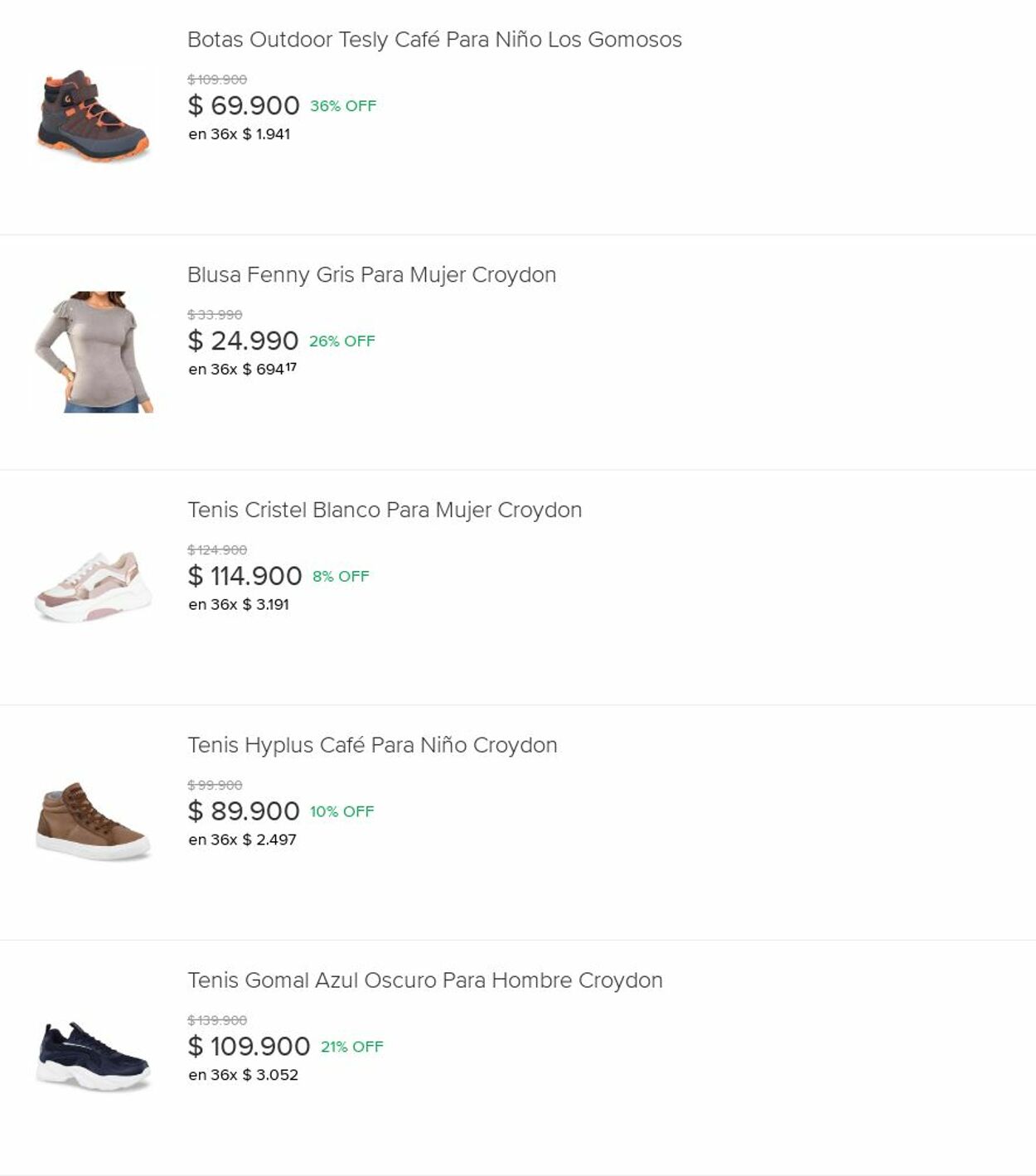The width and height of the screenshot is (1036, 1176).
Task: Click the $ 114.900 price
Action: [244, 576]
